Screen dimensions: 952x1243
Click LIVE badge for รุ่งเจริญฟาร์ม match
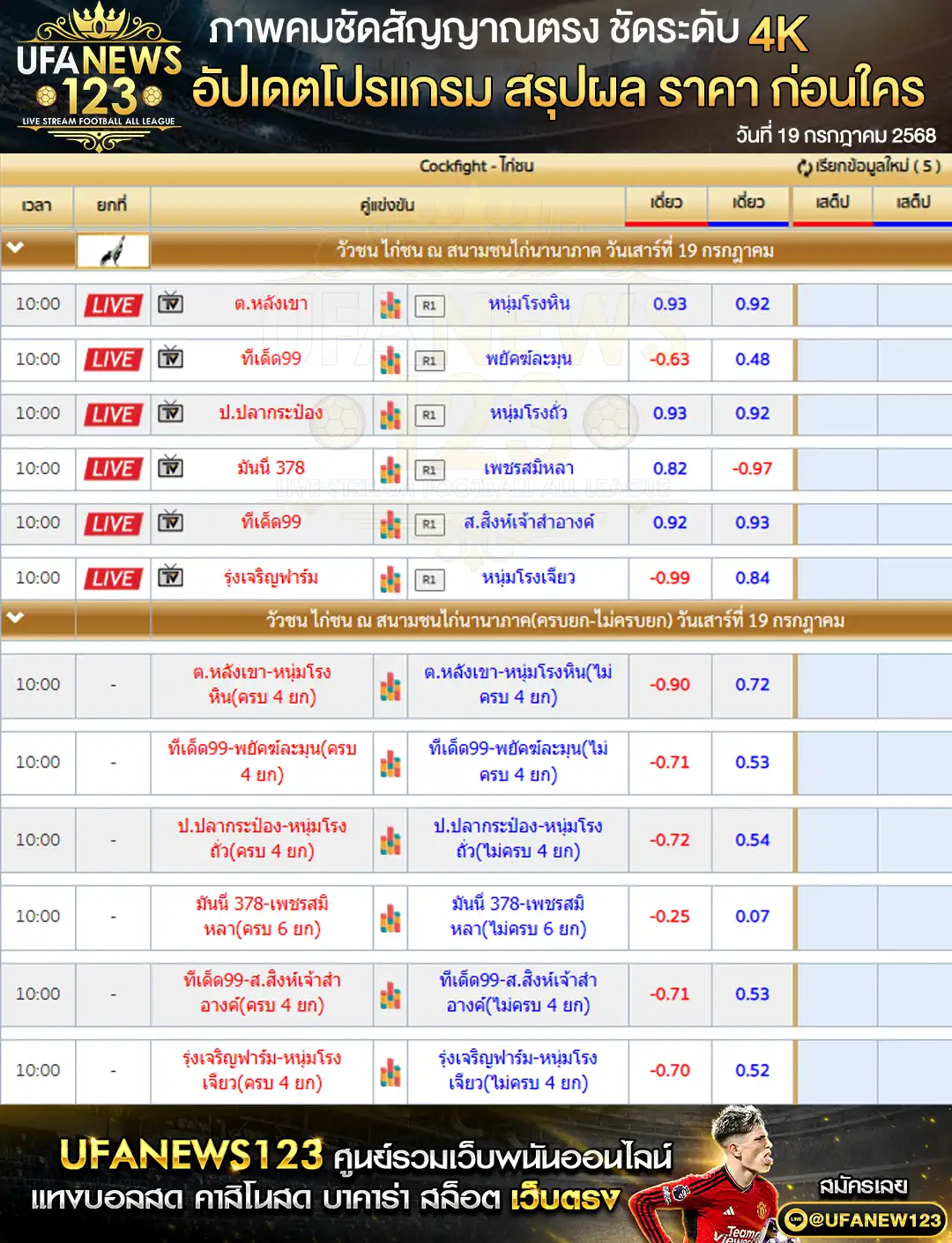[113, 578]
